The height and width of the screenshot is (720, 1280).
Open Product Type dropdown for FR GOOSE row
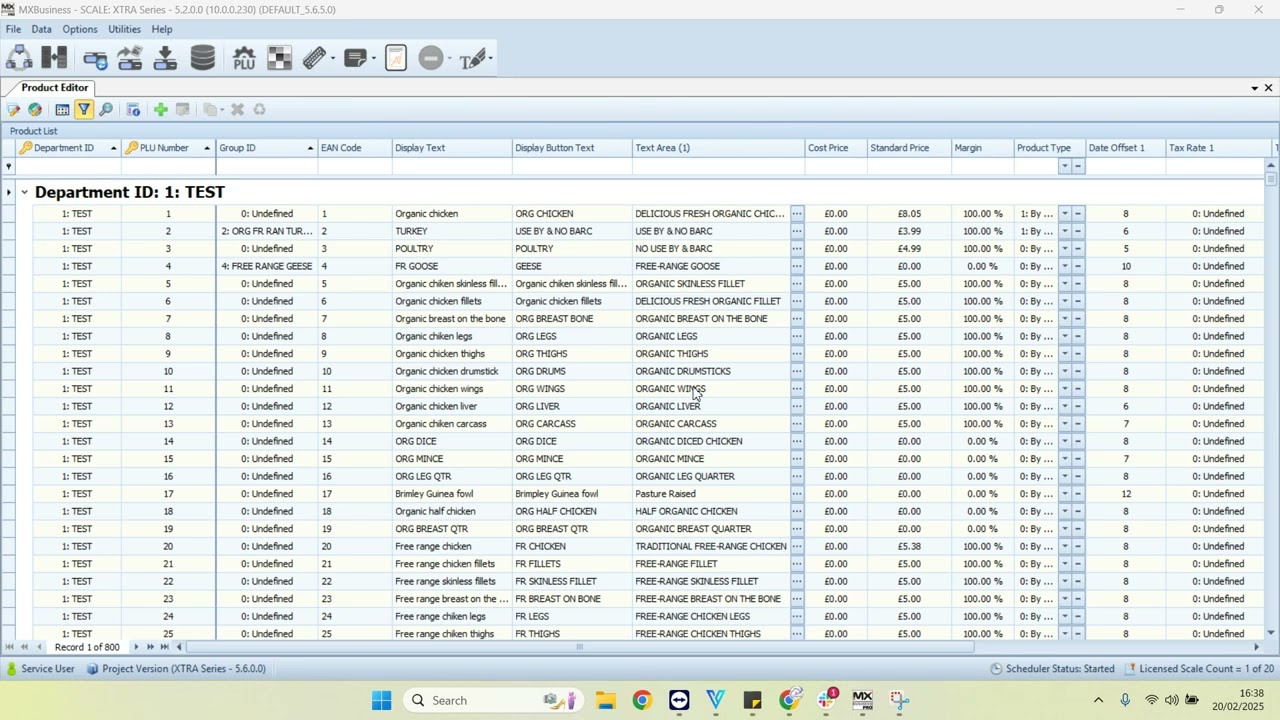point(1065,267)
